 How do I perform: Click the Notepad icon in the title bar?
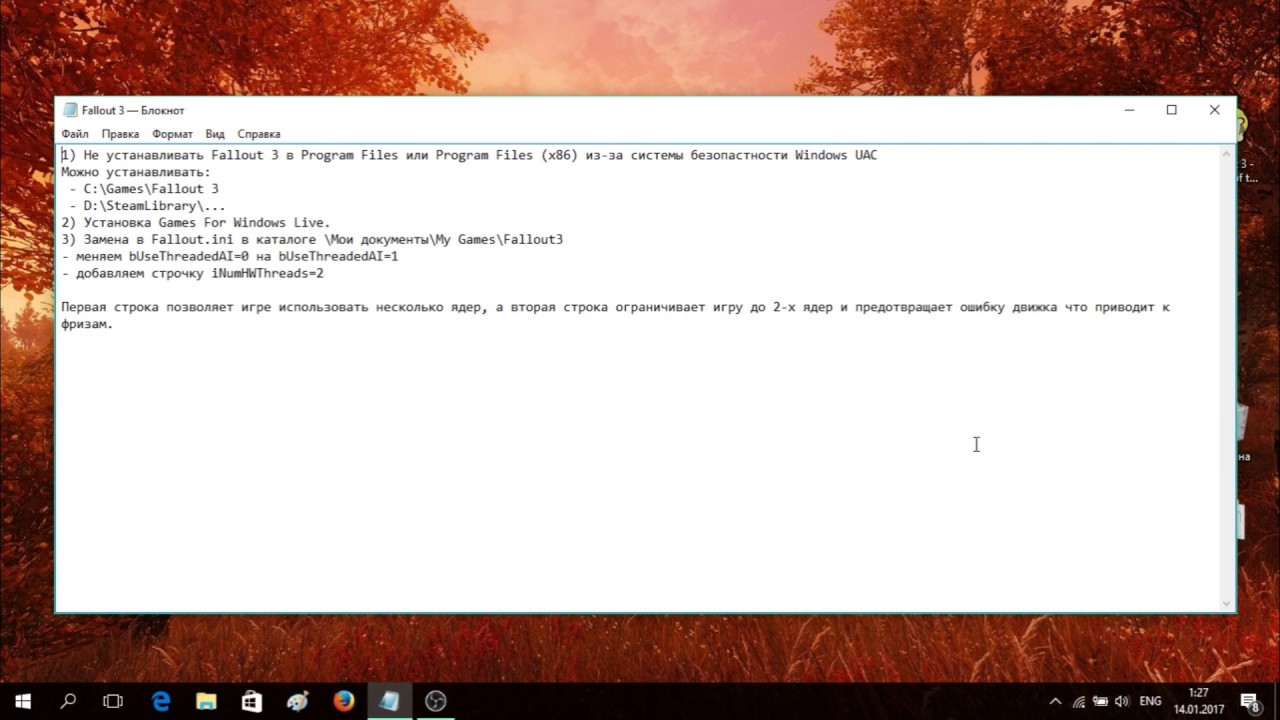[70, 110]
